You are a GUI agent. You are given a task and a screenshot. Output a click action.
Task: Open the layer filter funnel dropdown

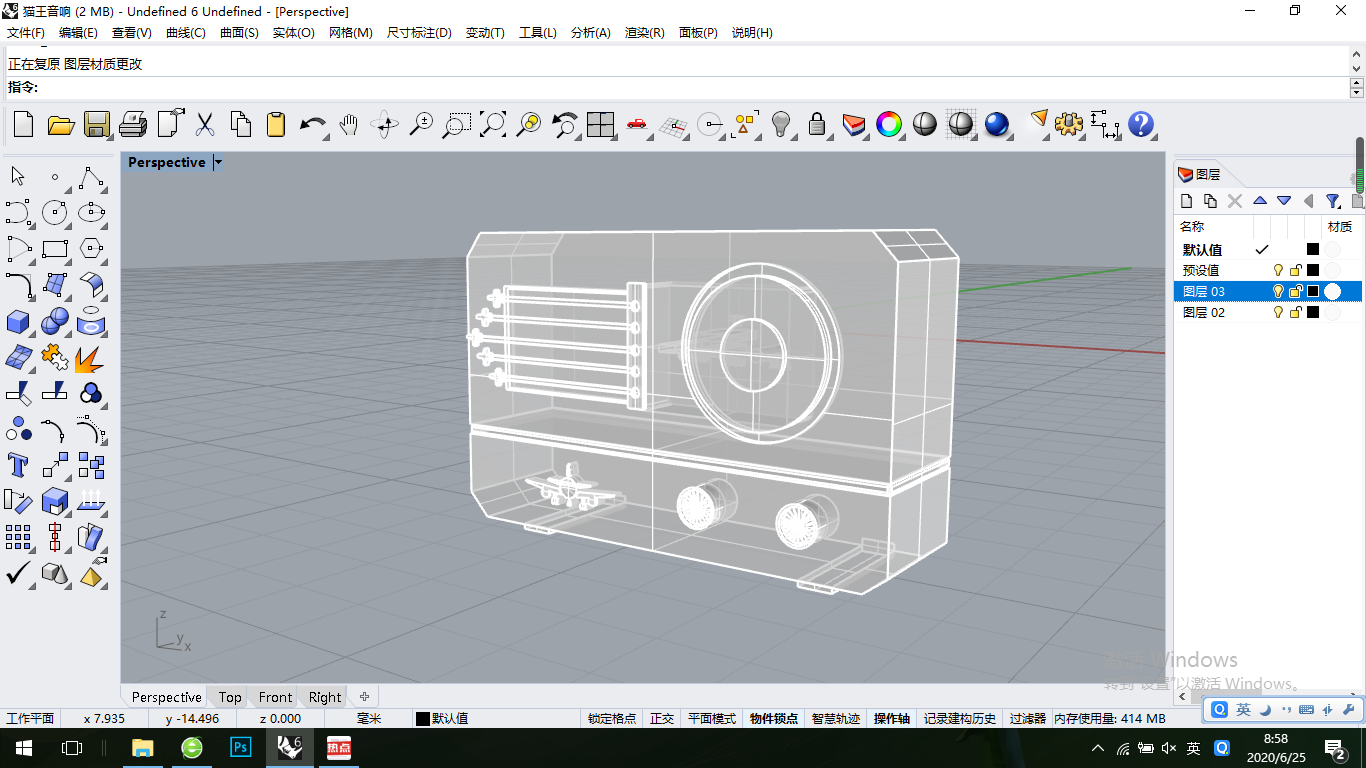(1333, 201)
